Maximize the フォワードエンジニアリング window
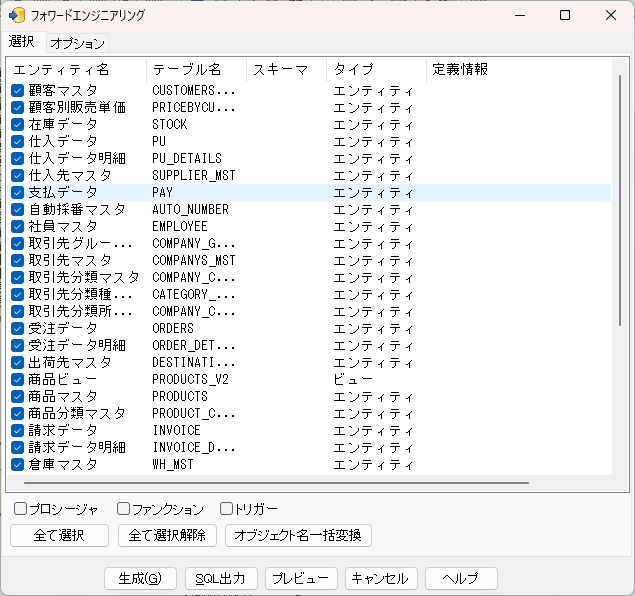Image resolution: width=635 pixels, height=596 pixels. pyautogui.click(x=565, y=15)
